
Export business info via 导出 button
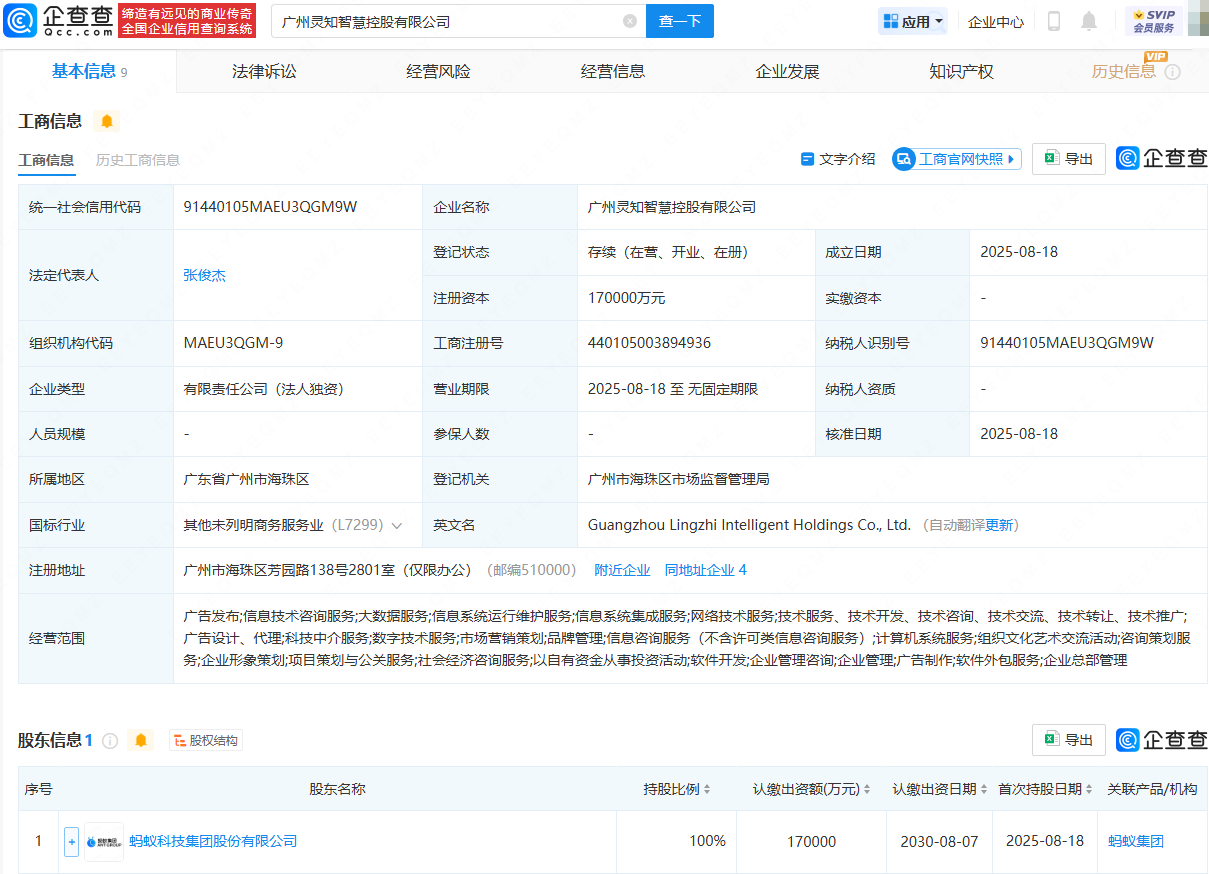click(1068, 159)
